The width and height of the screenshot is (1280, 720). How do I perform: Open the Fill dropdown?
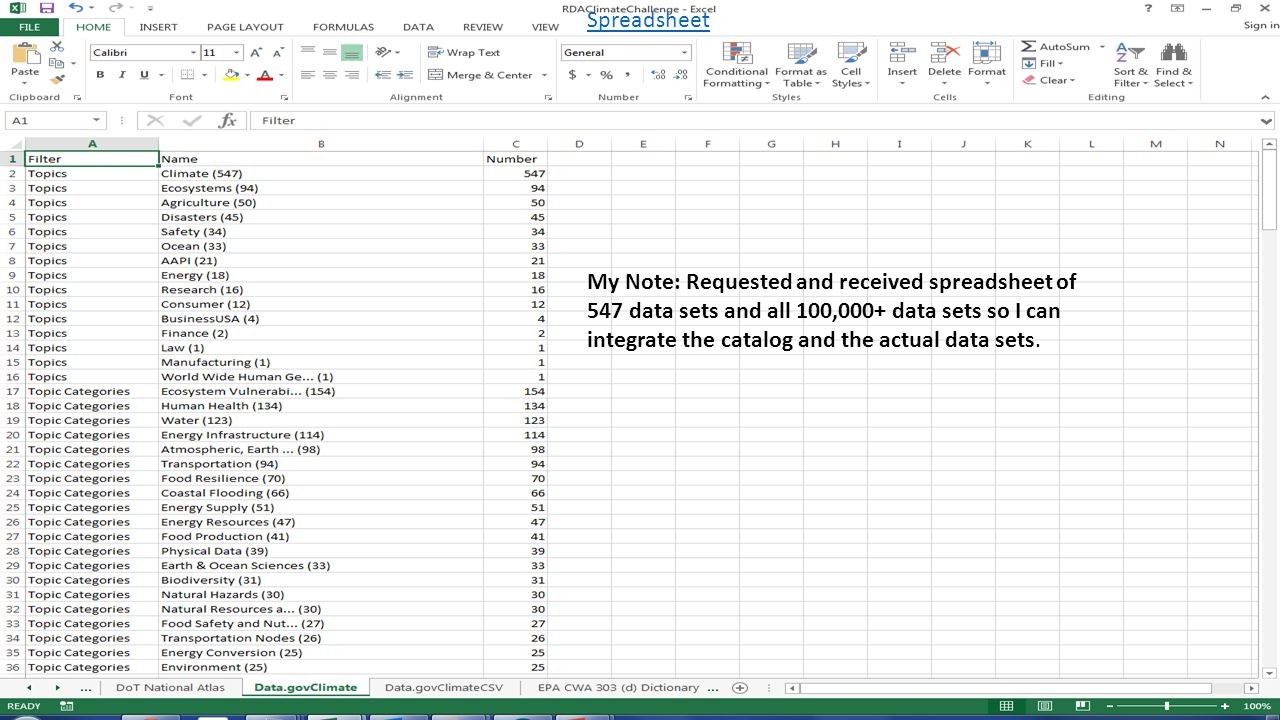1045,63
